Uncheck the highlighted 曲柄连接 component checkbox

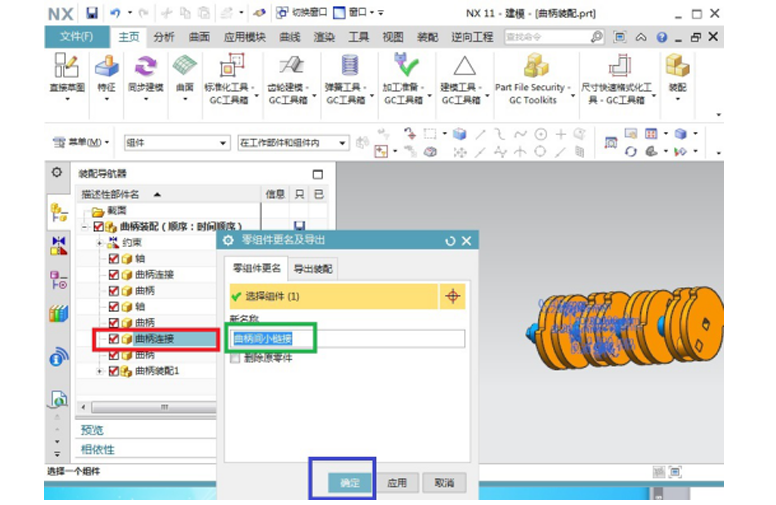pos(112,339)
